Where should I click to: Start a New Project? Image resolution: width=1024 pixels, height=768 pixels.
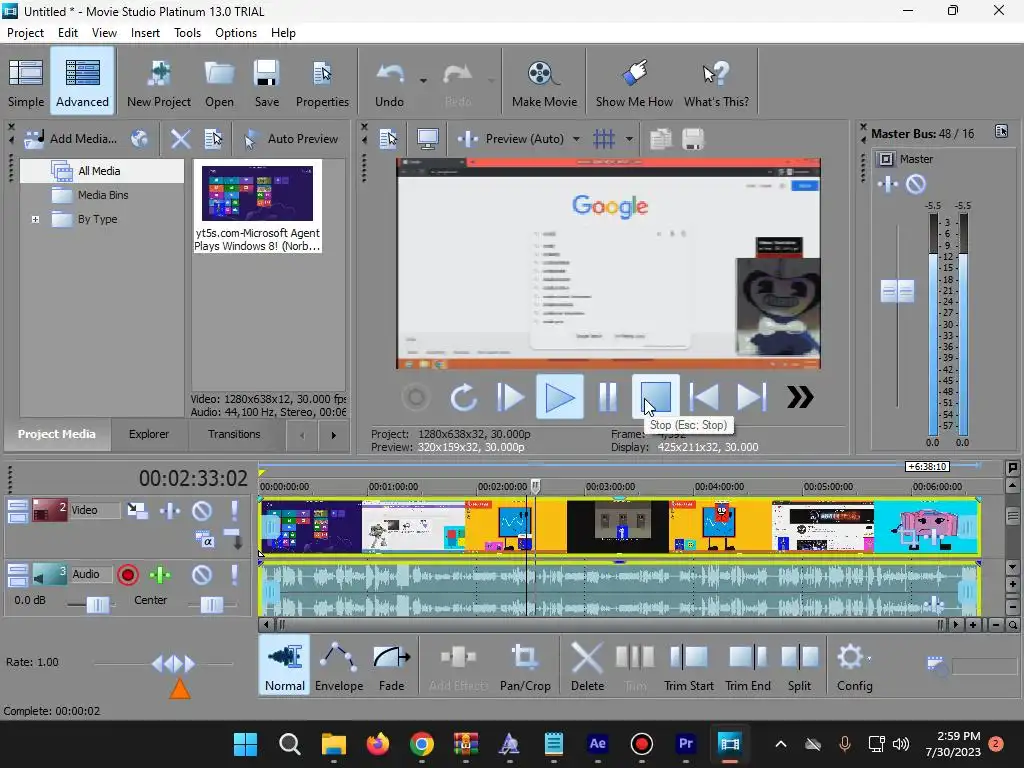click(159, 82)
